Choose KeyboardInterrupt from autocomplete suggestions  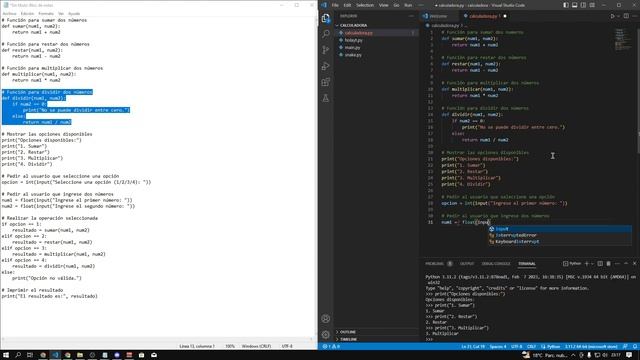point(560,242)
